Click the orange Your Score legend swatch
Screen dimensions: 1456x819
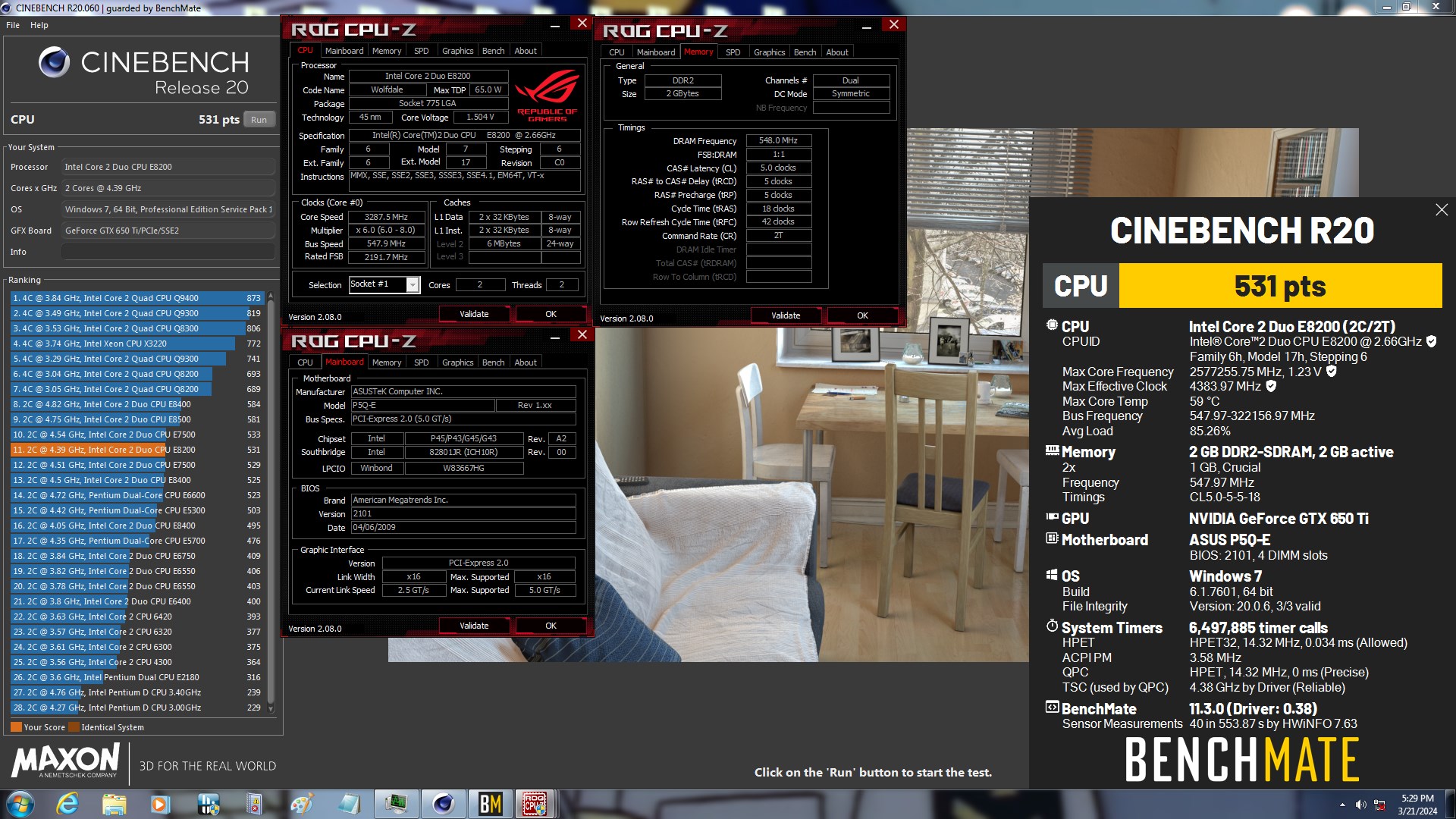16,727
